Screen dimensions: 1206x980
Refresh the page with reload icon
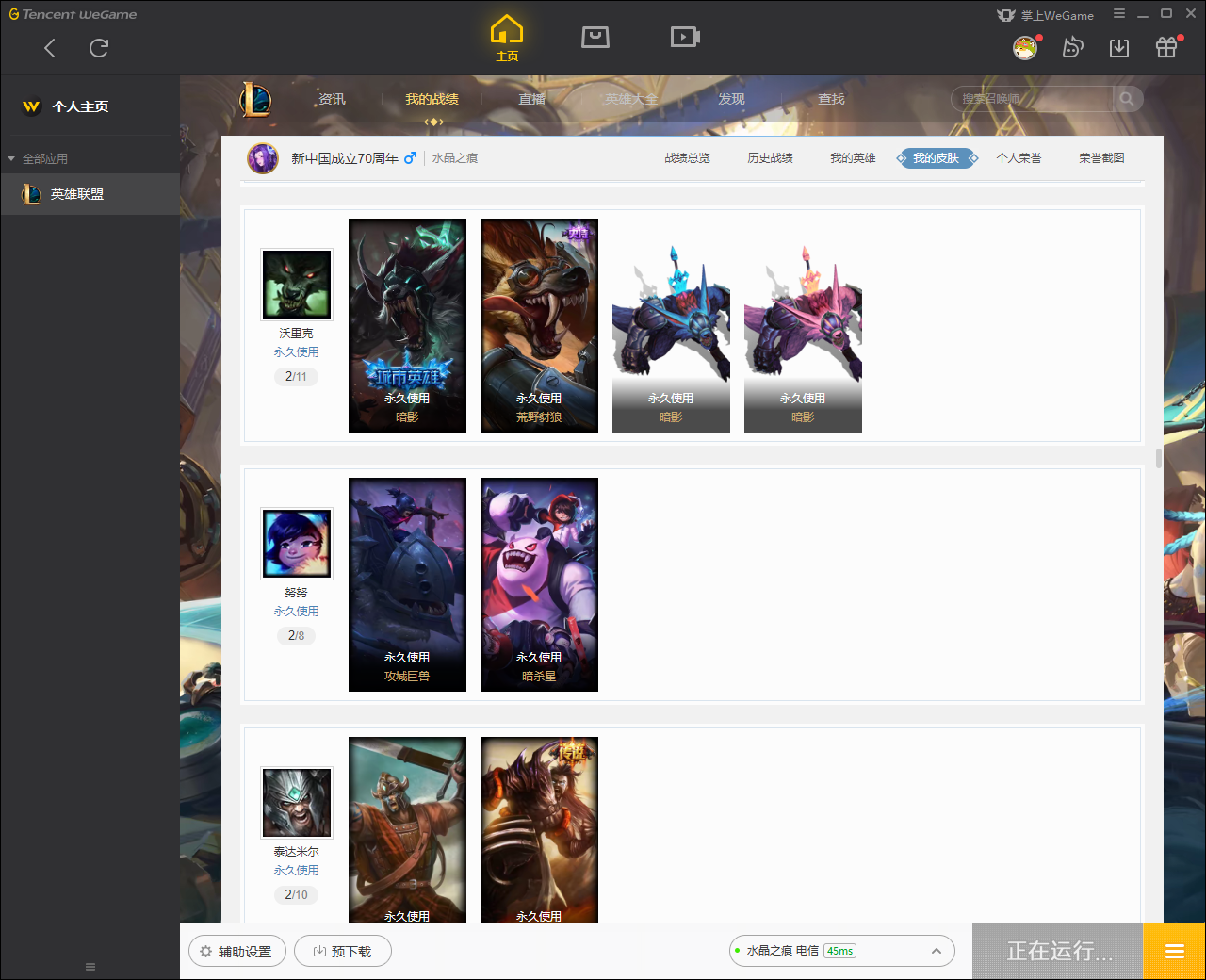click(99, 48)
